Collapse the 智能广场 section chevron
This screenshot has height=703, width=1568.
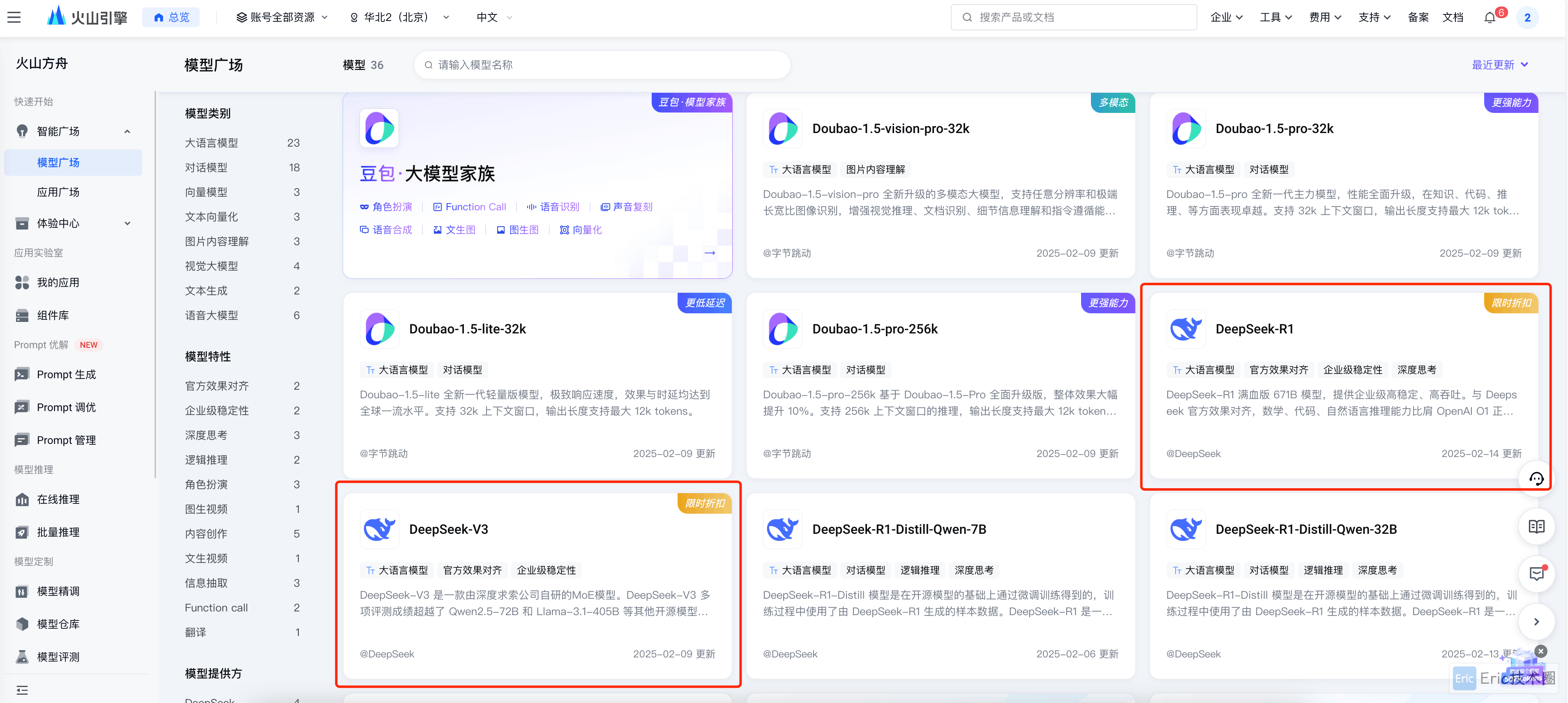point(127,131)
